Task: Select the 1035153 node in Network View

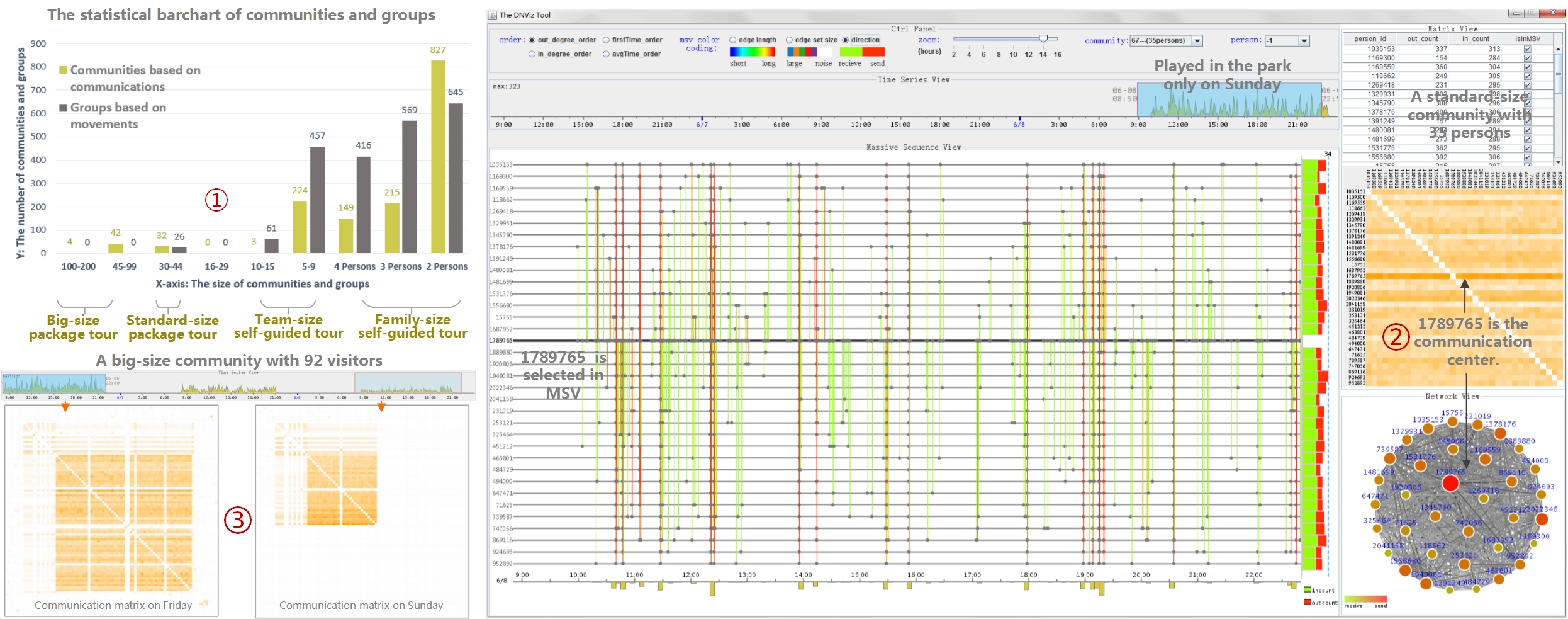Action: (x=1428, y=429)
